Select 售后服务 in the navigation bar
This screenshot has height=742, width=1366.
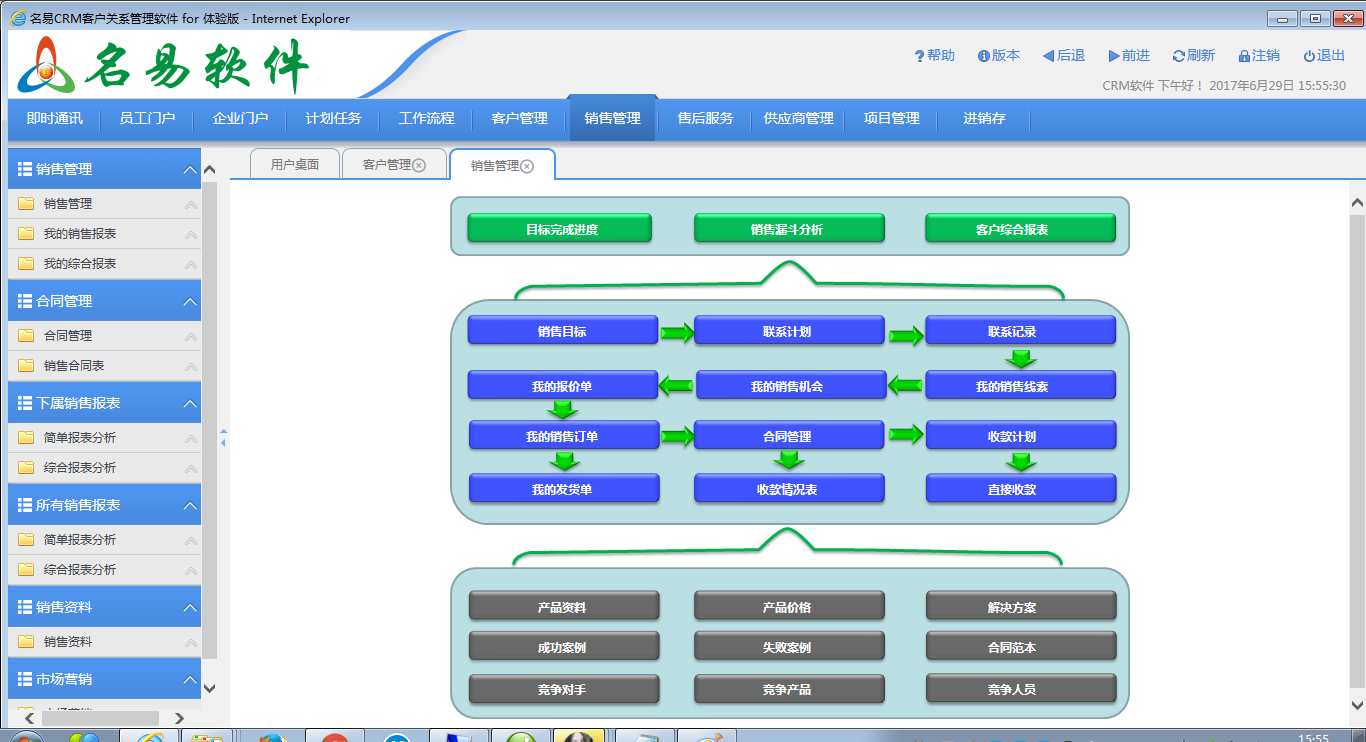click(x=705, y=118)
